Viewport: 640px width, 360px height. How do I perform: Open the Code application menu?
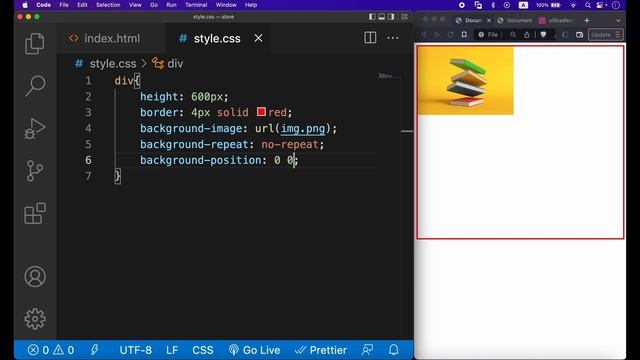[44, 5]
